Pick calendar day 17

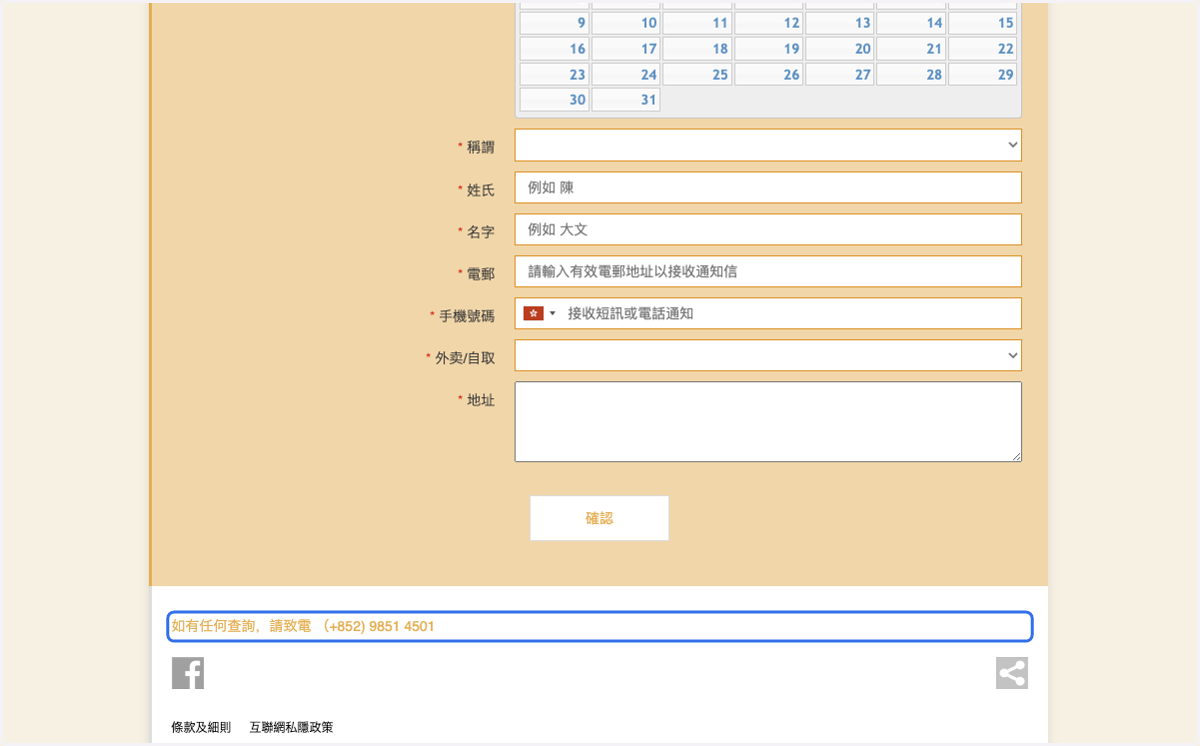tap(625, 49)
